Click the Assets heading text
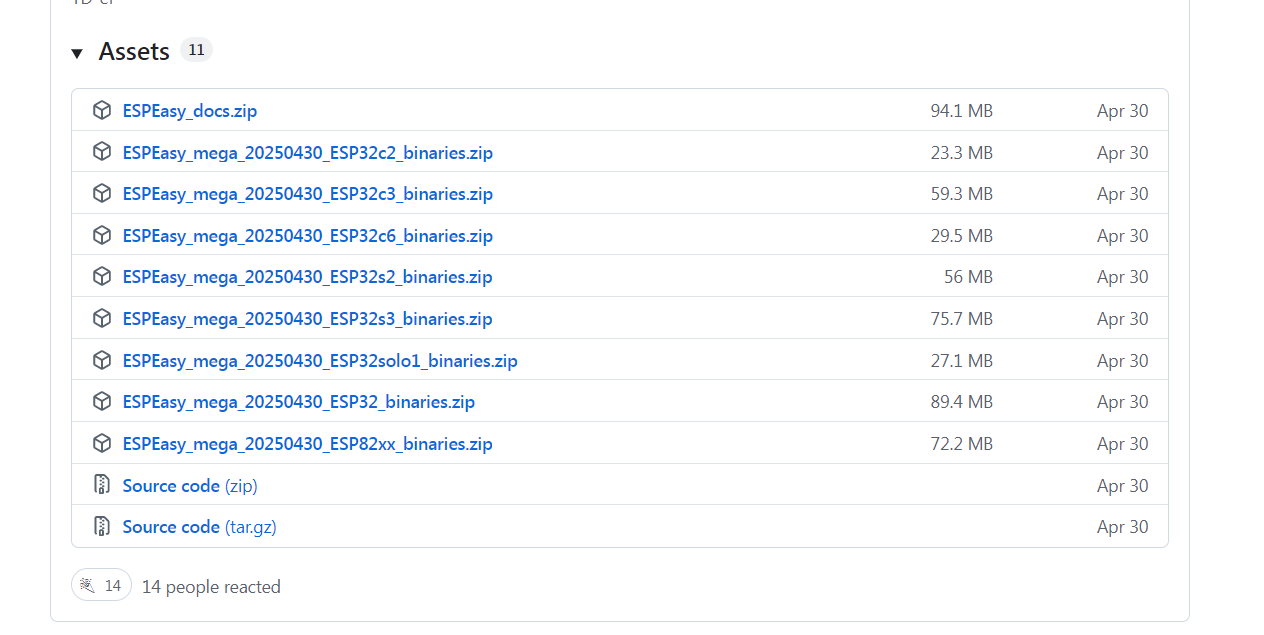The image size is (1264, 635). pos(134,52)
